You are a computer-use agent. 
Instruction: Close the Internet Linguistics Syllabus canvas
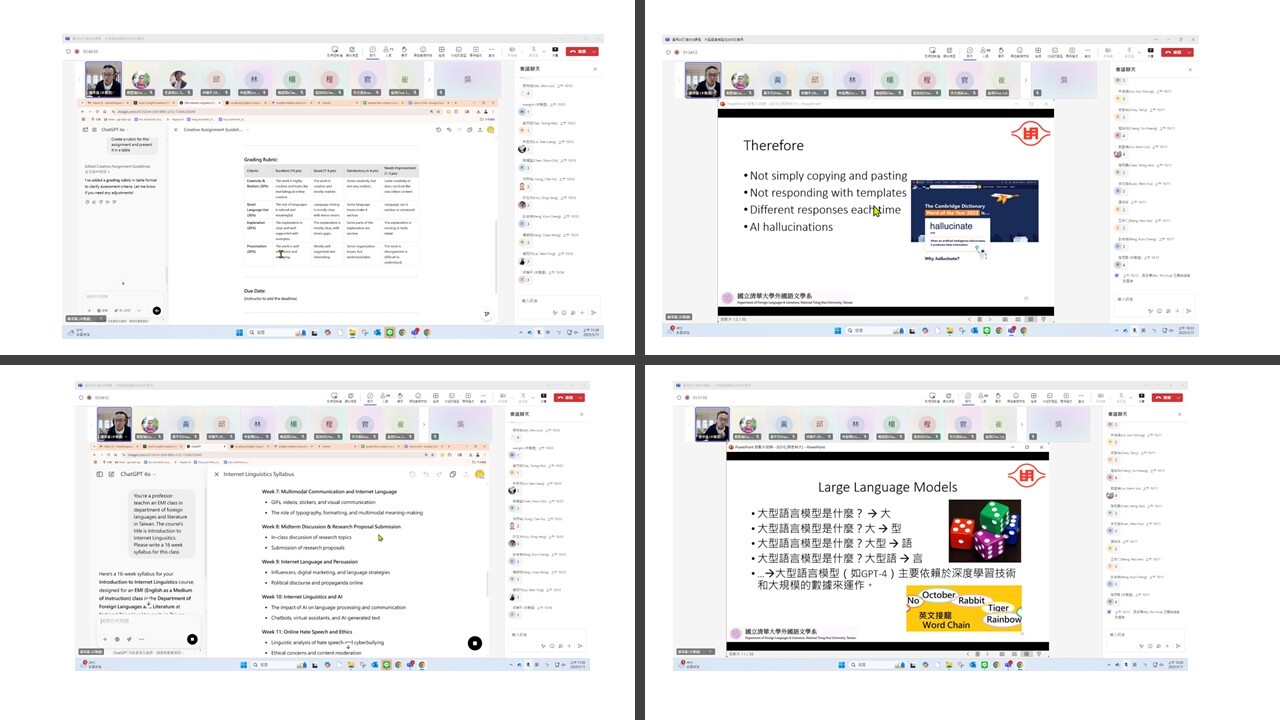(215, 474)
